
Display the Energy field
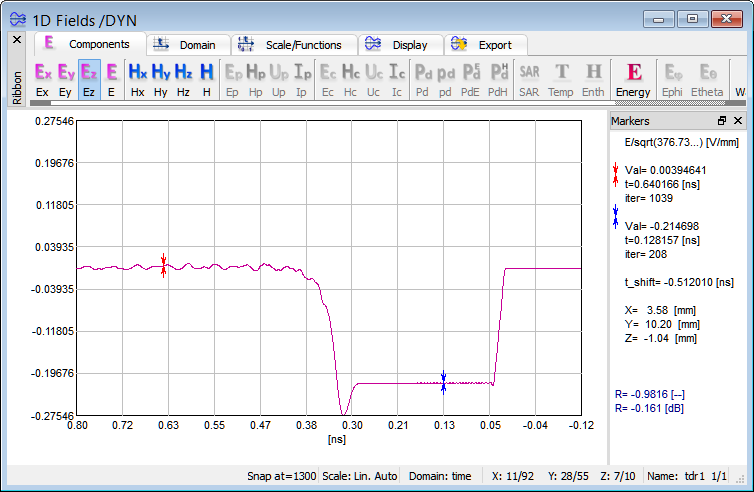(x=633, y=79)
